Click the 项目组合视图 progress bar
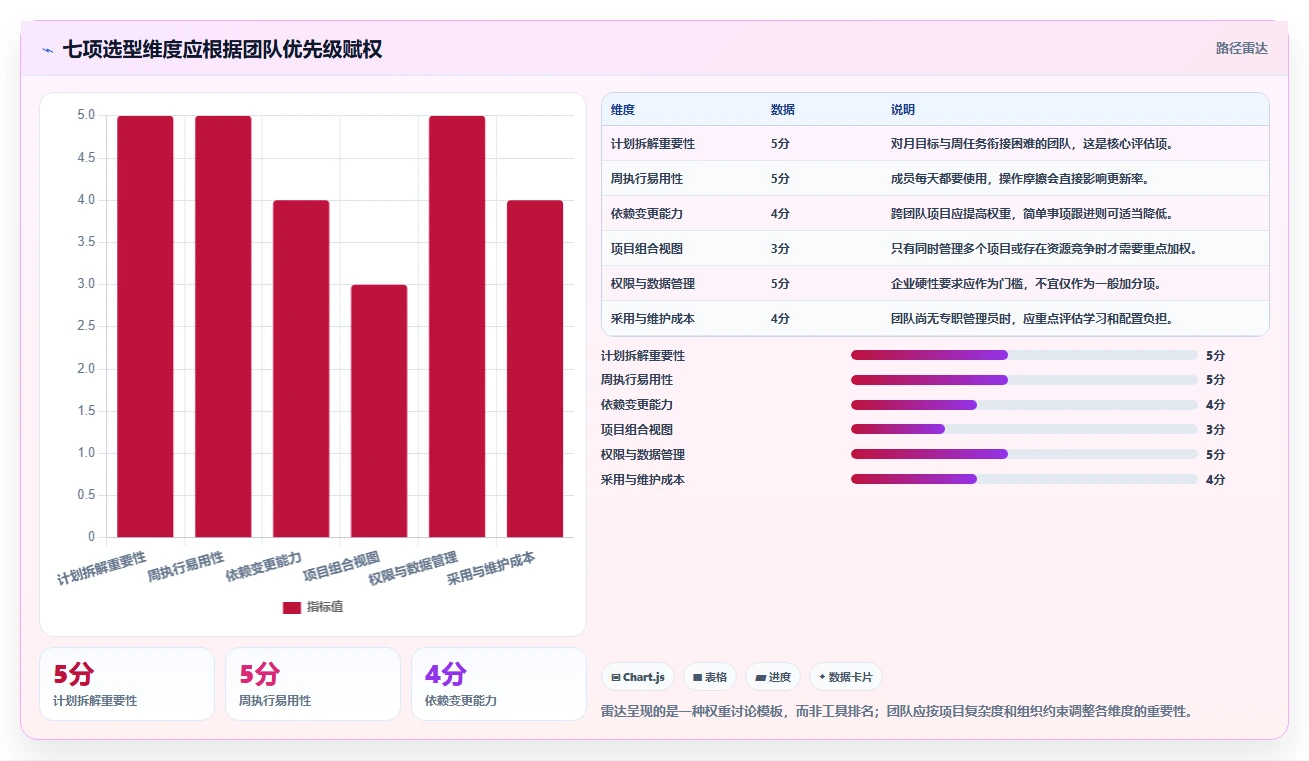This screenshot has height=761, width=1309. pos(1024,429)
